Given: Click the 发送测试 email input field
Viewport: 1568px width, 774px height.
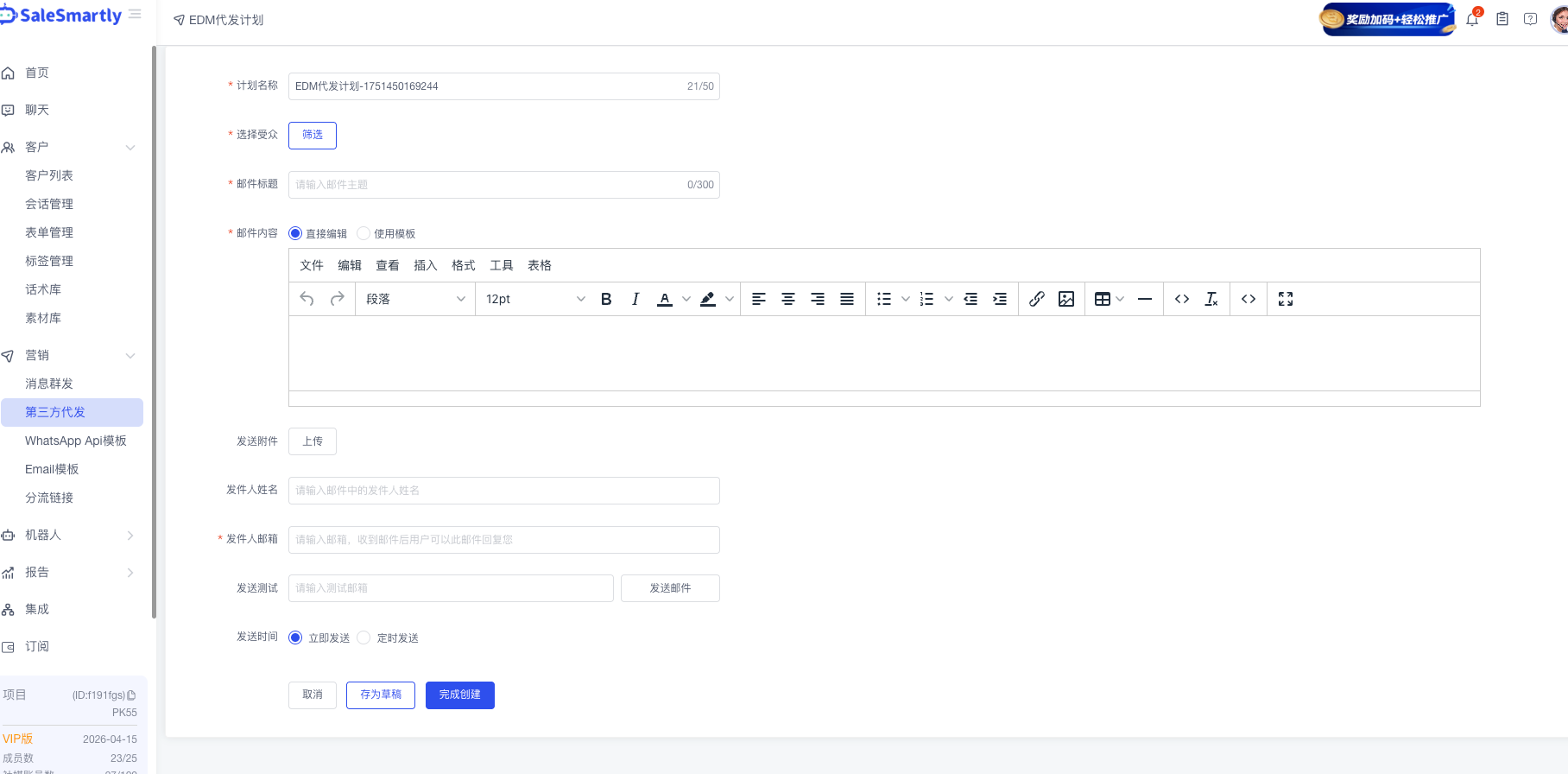Looking at the screenshot, I should tap(451, 588).
